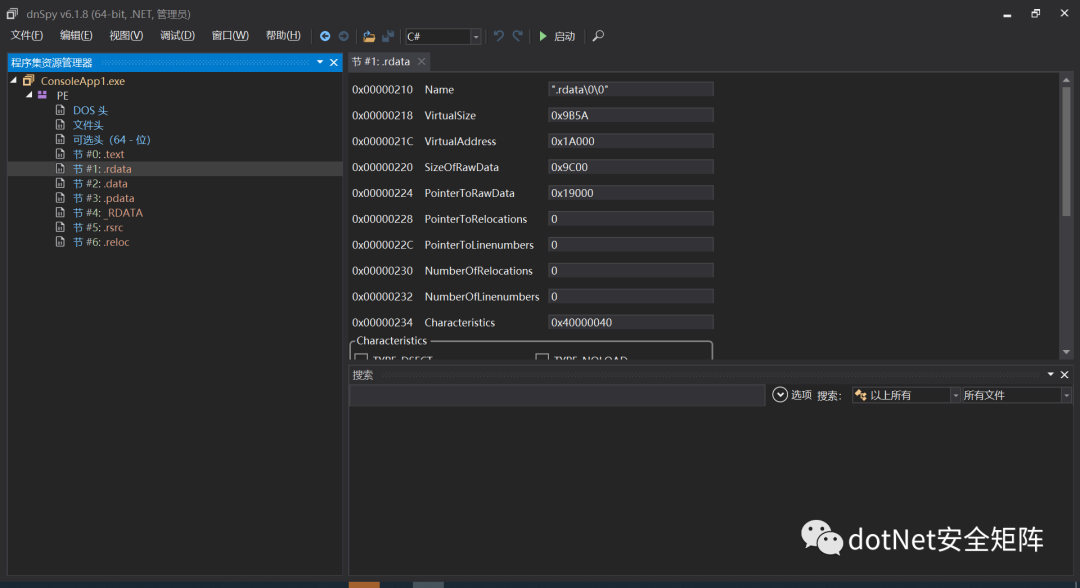Close the search panel
This screenshot has width=1080, height=588.
[x=1065, y=374]
